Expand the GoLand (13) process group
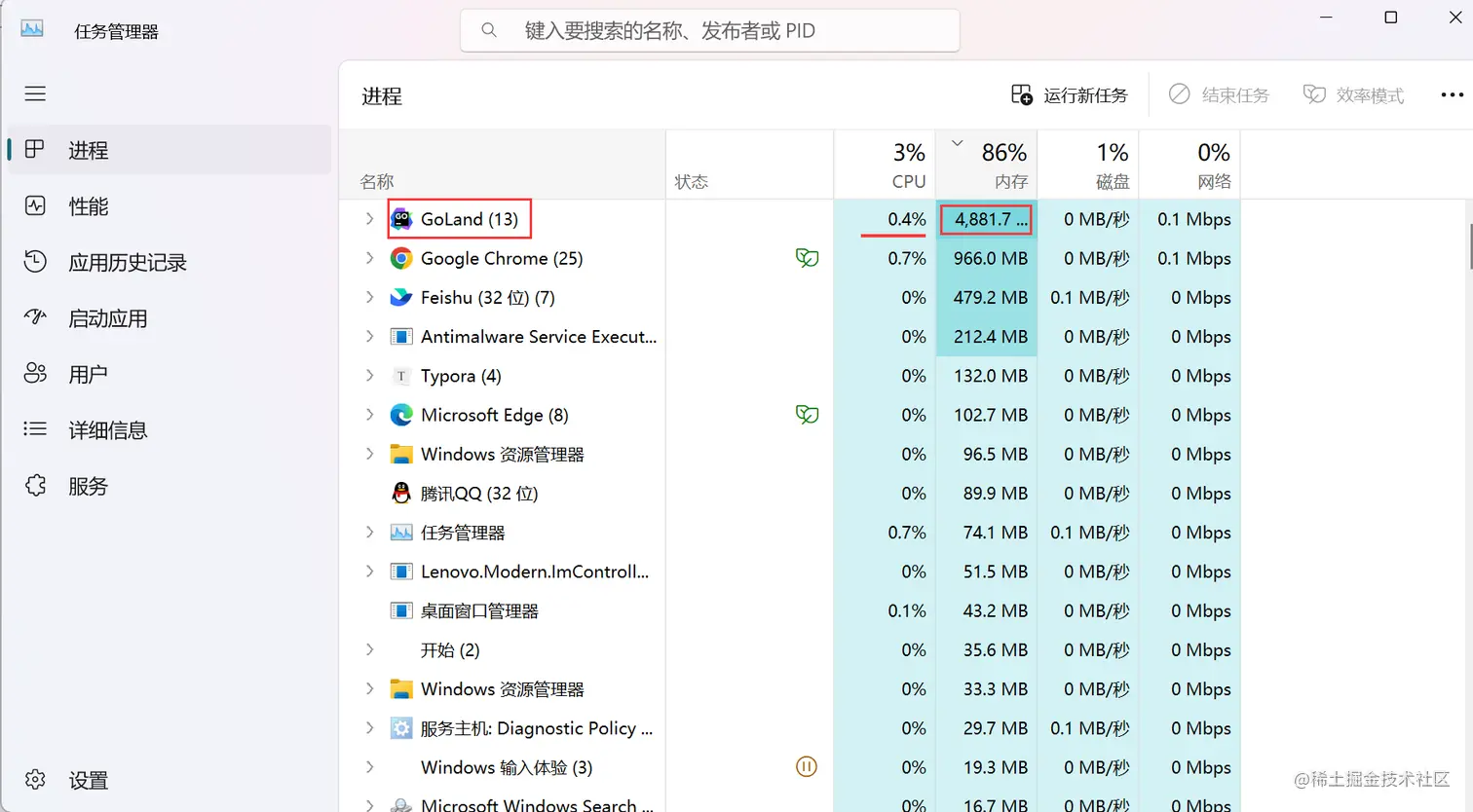Viewport: 1473px width, 812px height. [x=369, y=219]
